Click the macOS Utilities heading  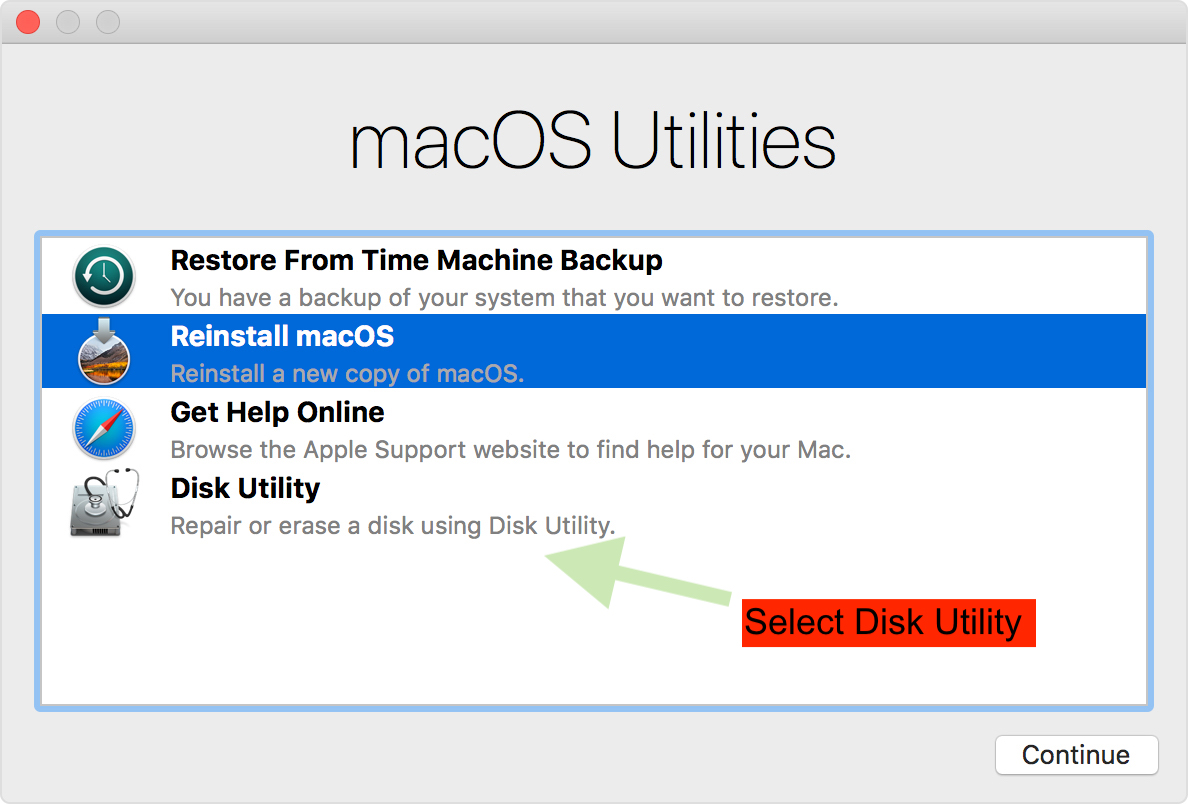593,143
